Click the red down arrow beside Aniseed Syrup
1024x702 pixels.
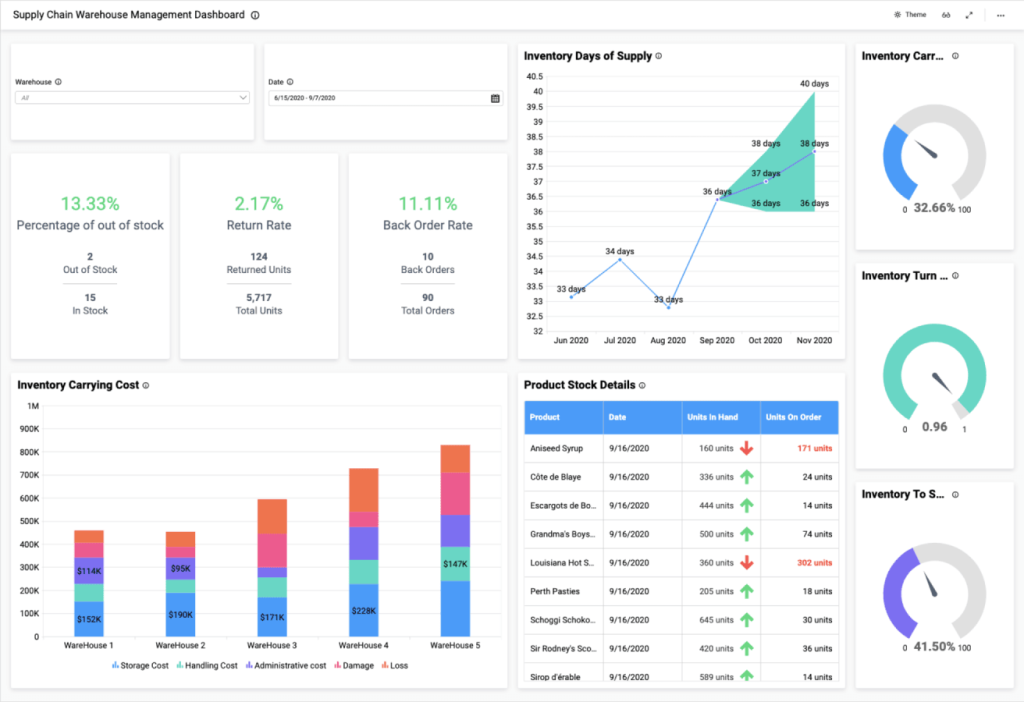click(x=747, y=448)
